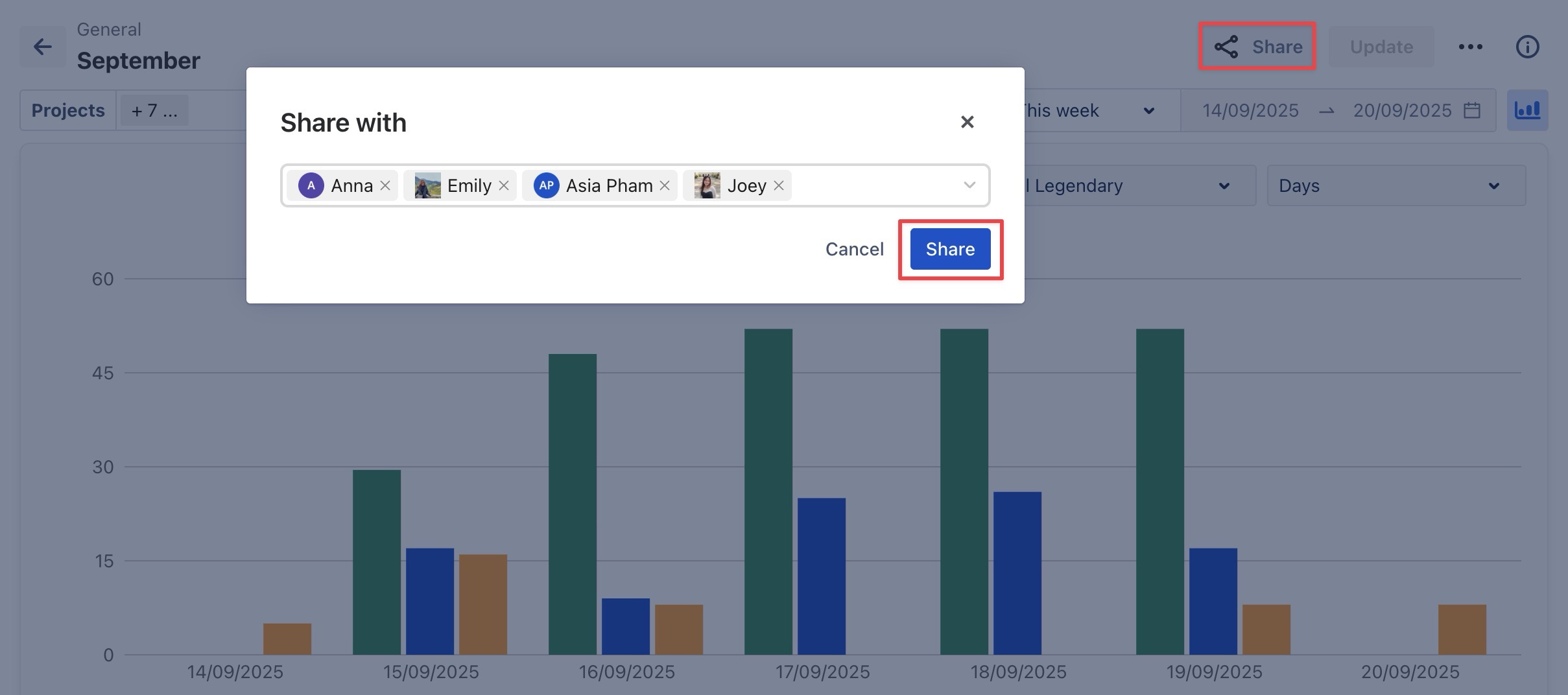1568x695 pixels.
Task: Click the Share button in header
Action: click(x=1257, y=47)
